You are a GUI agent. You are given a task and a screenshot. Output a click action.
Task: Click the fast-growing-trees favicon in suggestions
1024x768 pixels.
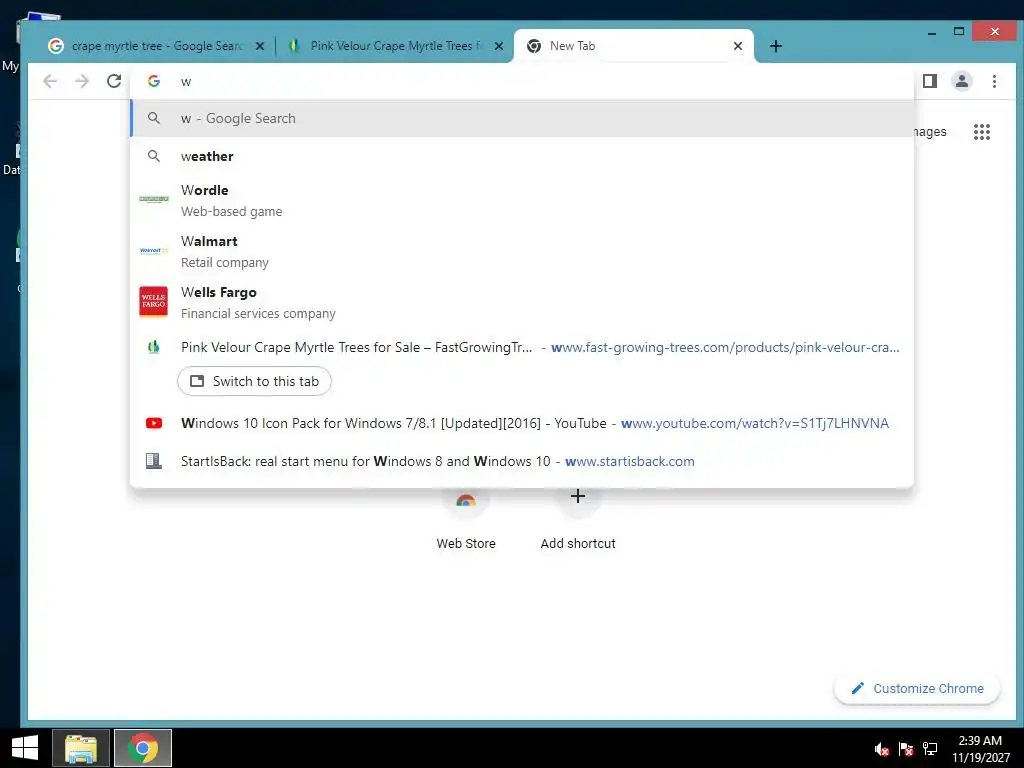(153, 347)
